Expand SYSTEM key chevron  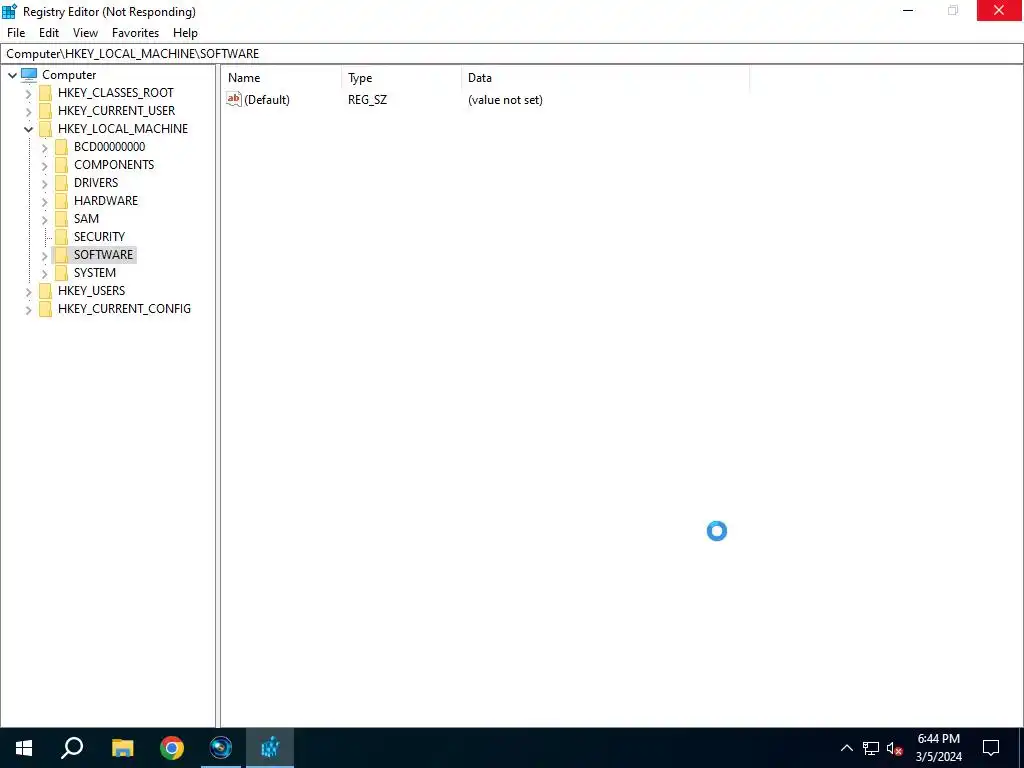coord(44,273)
